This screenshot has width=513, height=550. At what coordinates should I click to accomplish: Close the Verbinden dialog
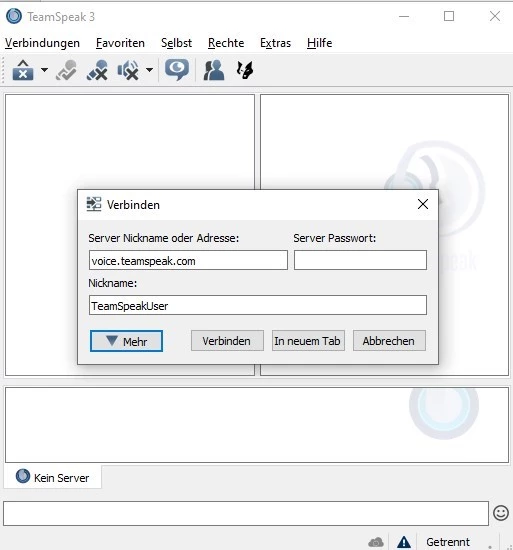(x=423, y=204)
